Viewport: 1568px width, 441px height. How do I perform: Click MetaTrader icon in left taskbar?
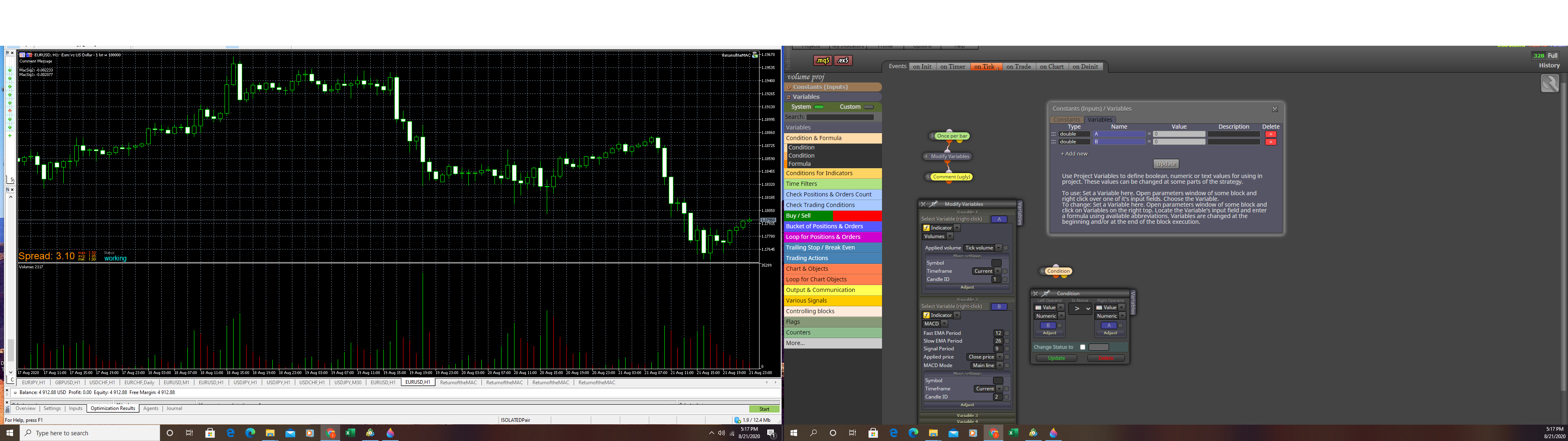point(370,433)
